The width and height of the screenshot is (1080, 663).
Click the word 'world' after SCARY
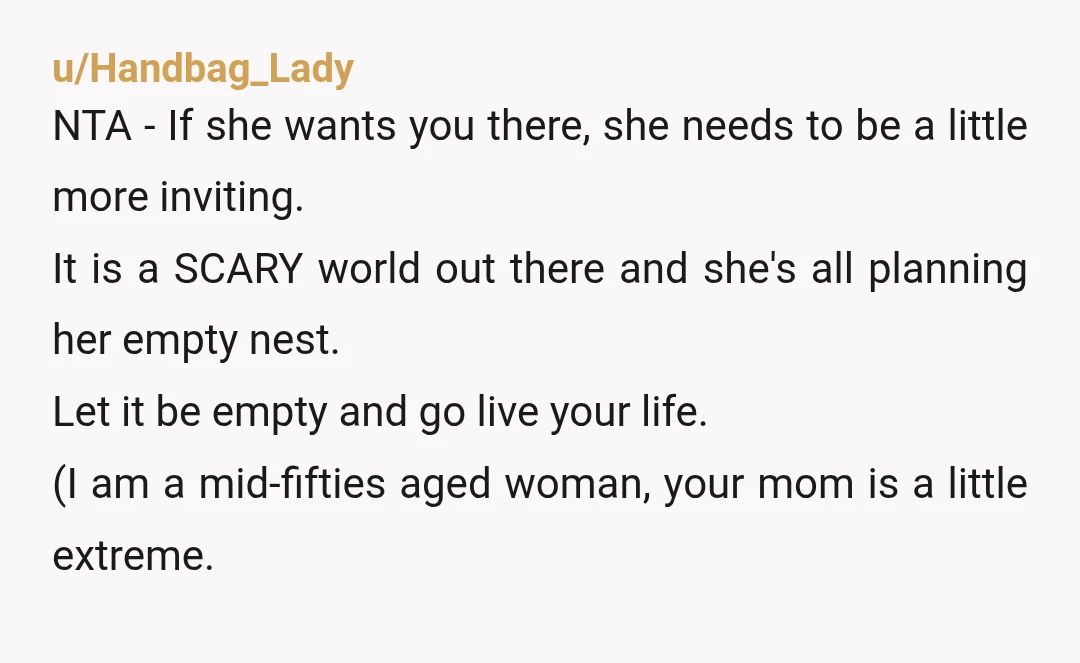coord(369,269)
